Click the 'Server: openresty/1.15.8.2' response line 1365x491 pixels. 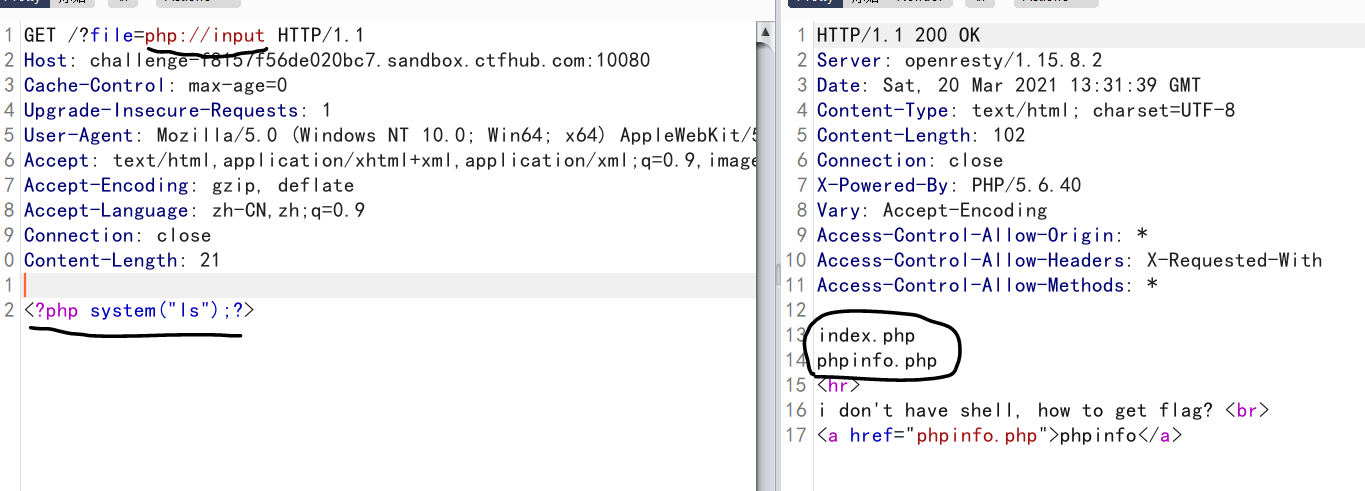point(960,60)
